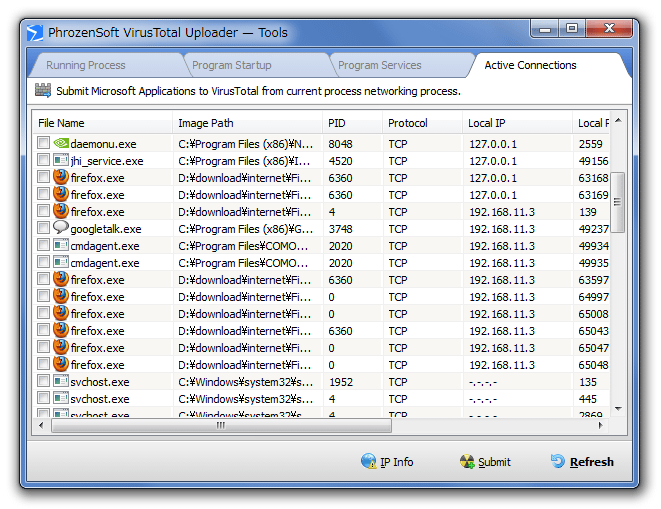Tick checkbox for firefox.exe on port 63168
Screen dimensions: 661x509
pyautogui.click(x=43, y=177)
